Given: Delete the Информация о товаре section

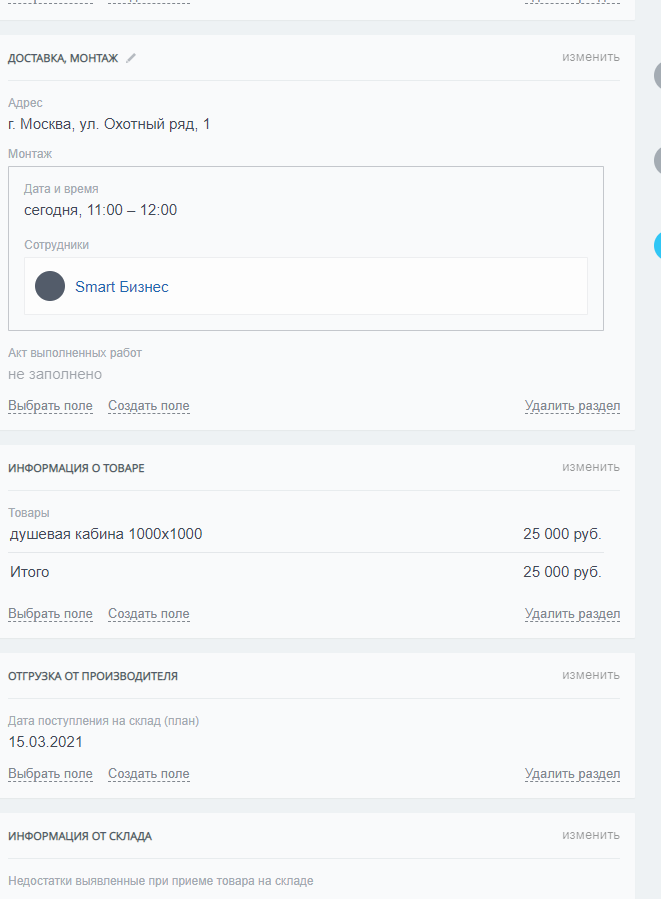Looking at the screenshot, I should 572,614.
